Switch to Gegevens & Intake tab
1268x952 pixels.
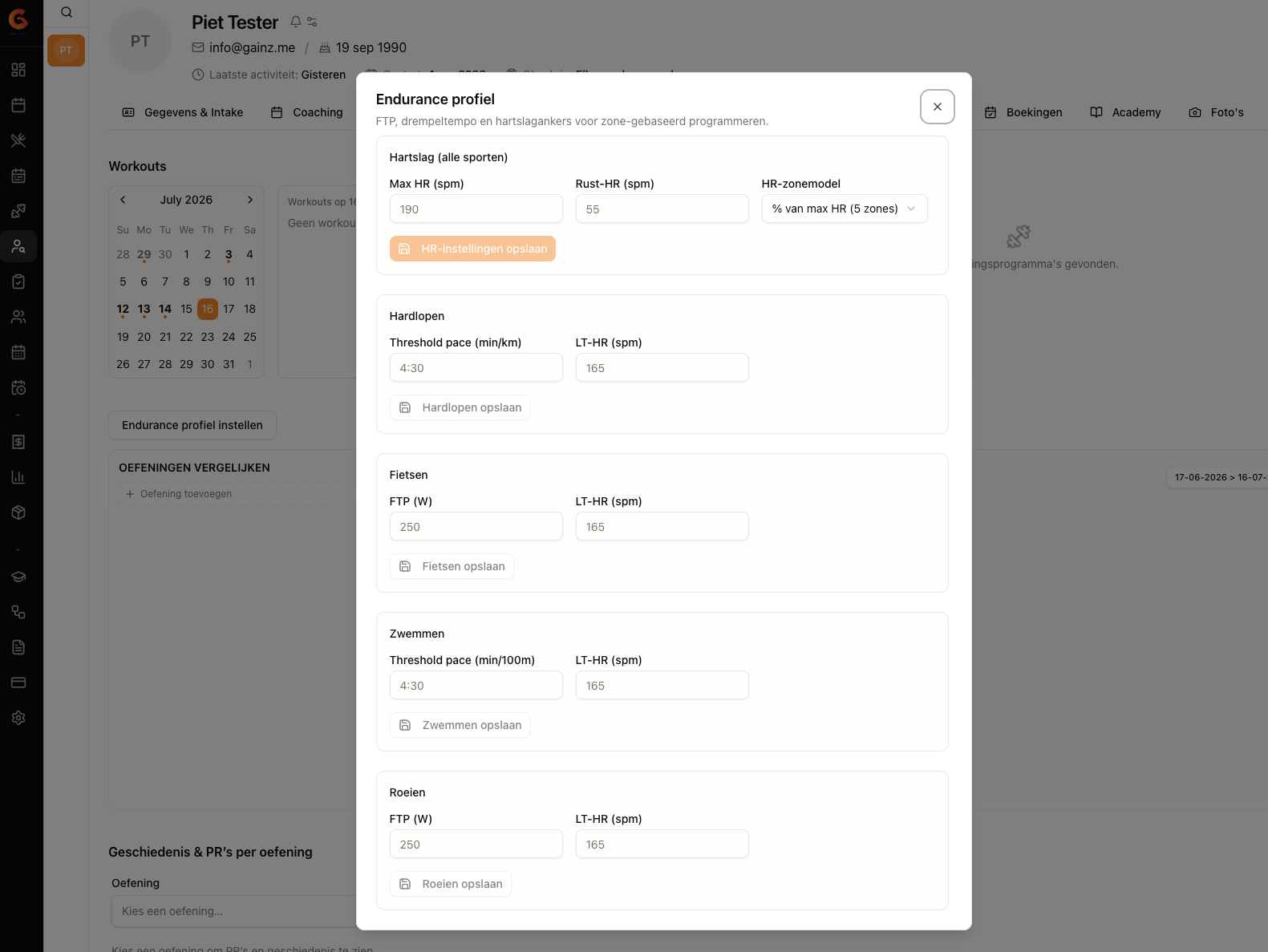point(183,112)
